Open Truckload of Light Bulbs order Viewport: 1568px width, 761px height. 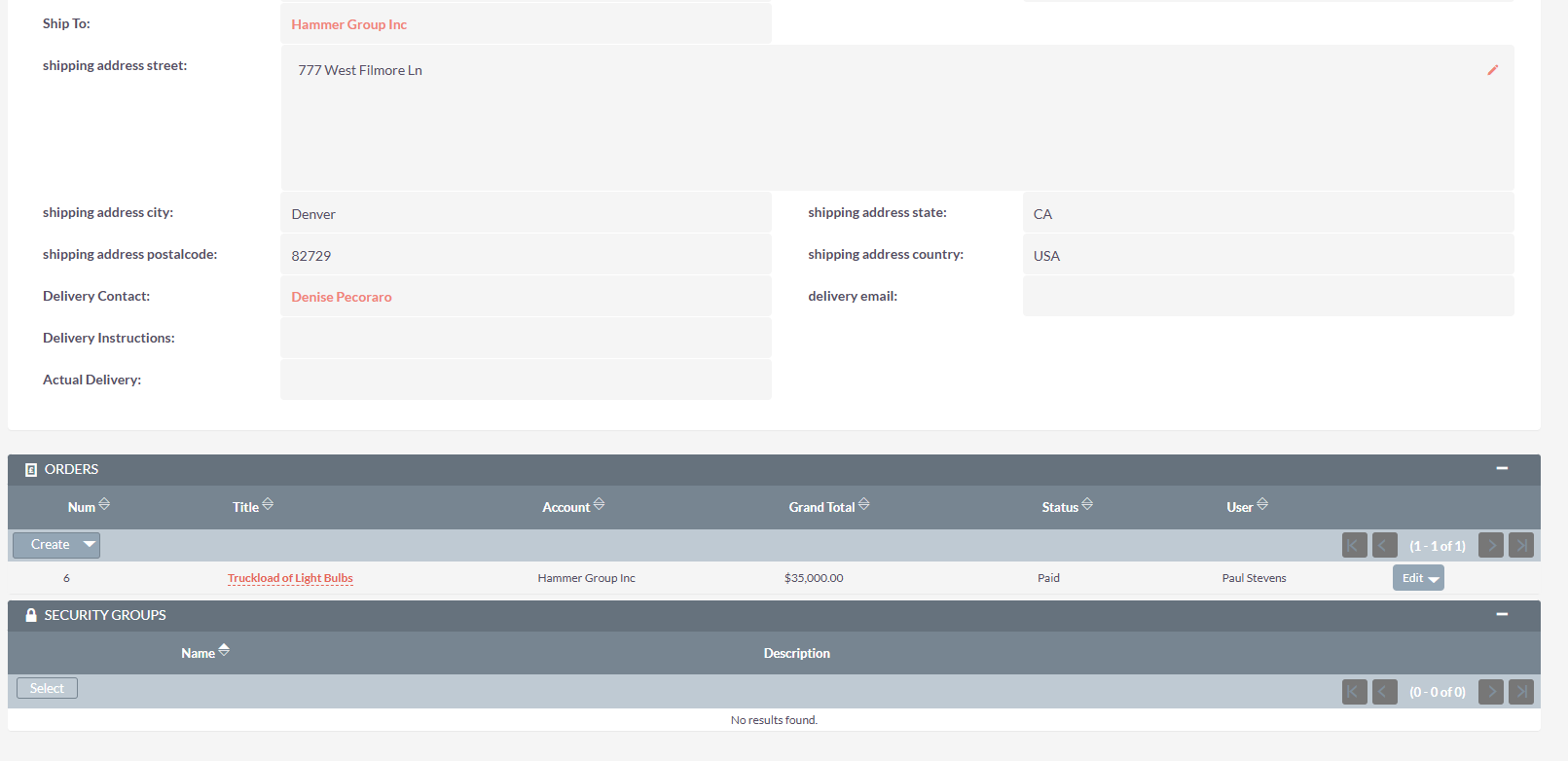coord(290,578)
